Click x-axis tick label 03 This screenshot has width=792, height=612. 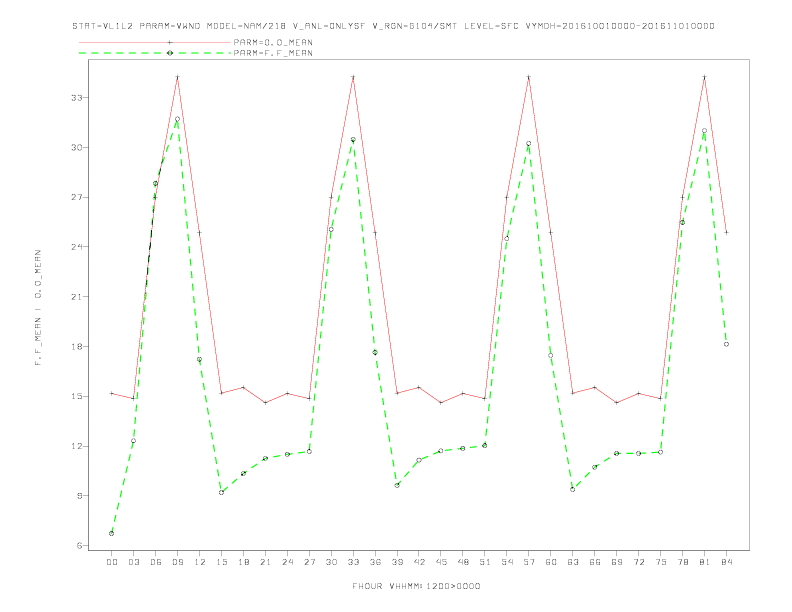coord(133,562)
